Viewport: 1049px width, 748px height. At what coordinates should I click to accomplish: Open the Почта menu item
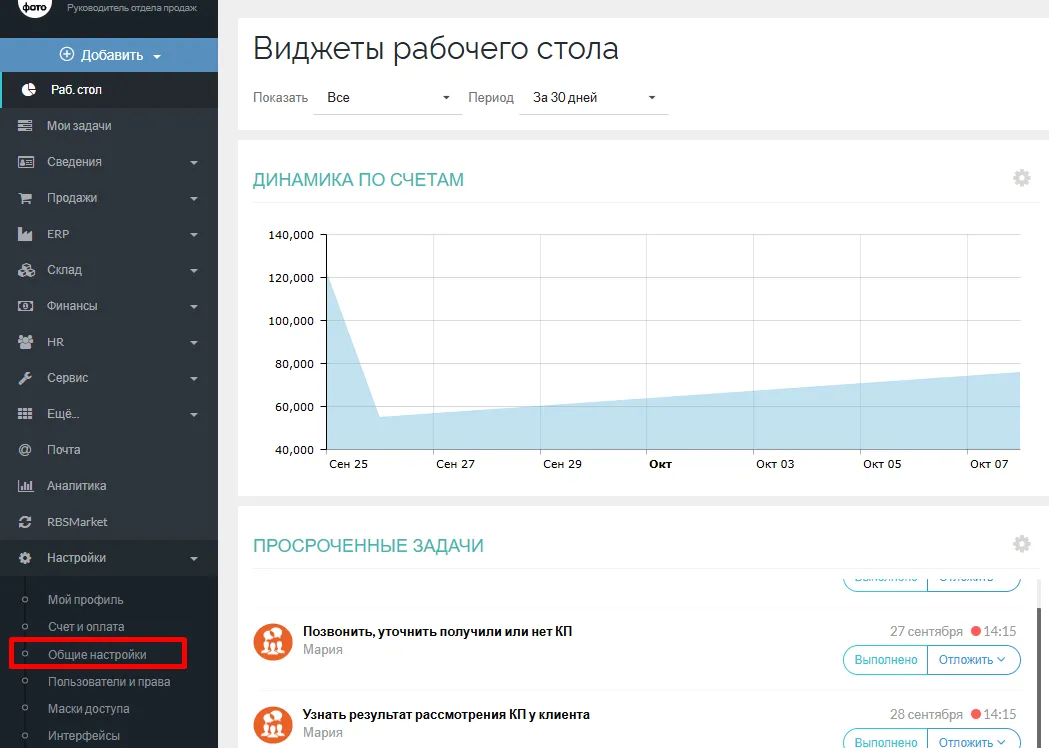coord(64,450)
